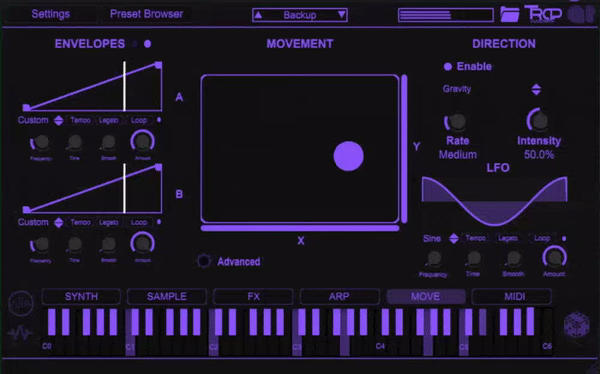
Task: Open the folder icon in top bar
Action: [x=510, y=14]
